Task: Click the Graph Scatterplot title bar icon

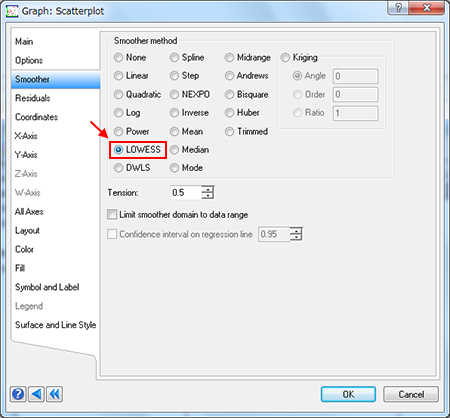Action: point(12,11)
